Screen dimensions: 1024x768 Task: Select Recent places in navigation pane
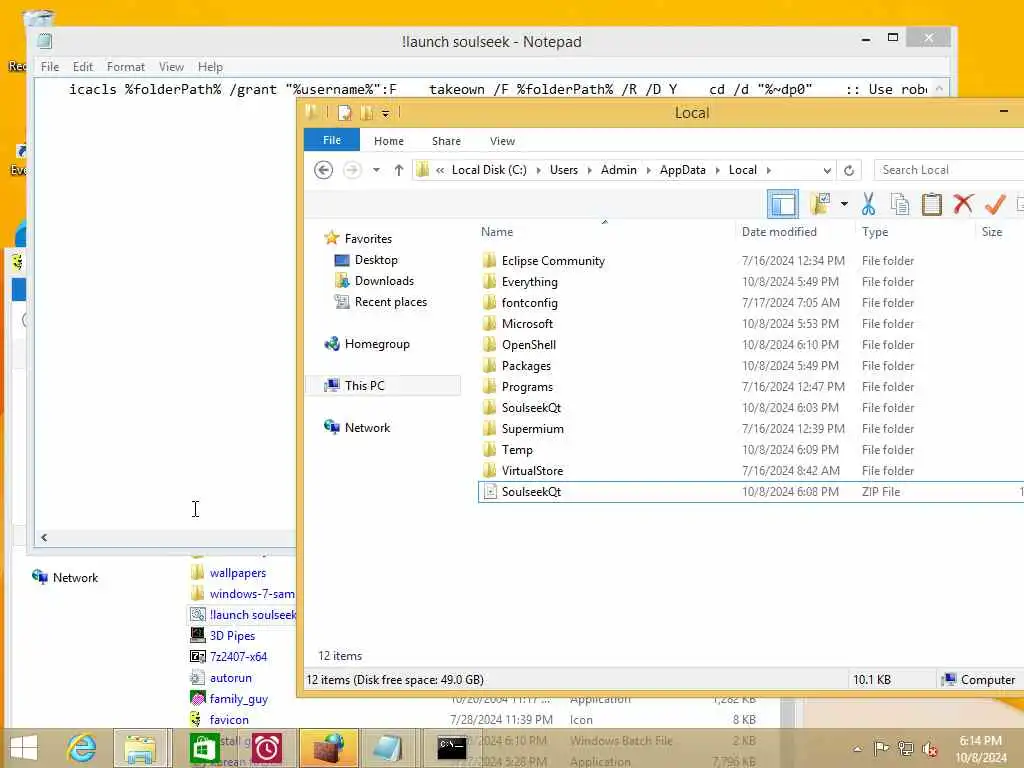[391, 302]
